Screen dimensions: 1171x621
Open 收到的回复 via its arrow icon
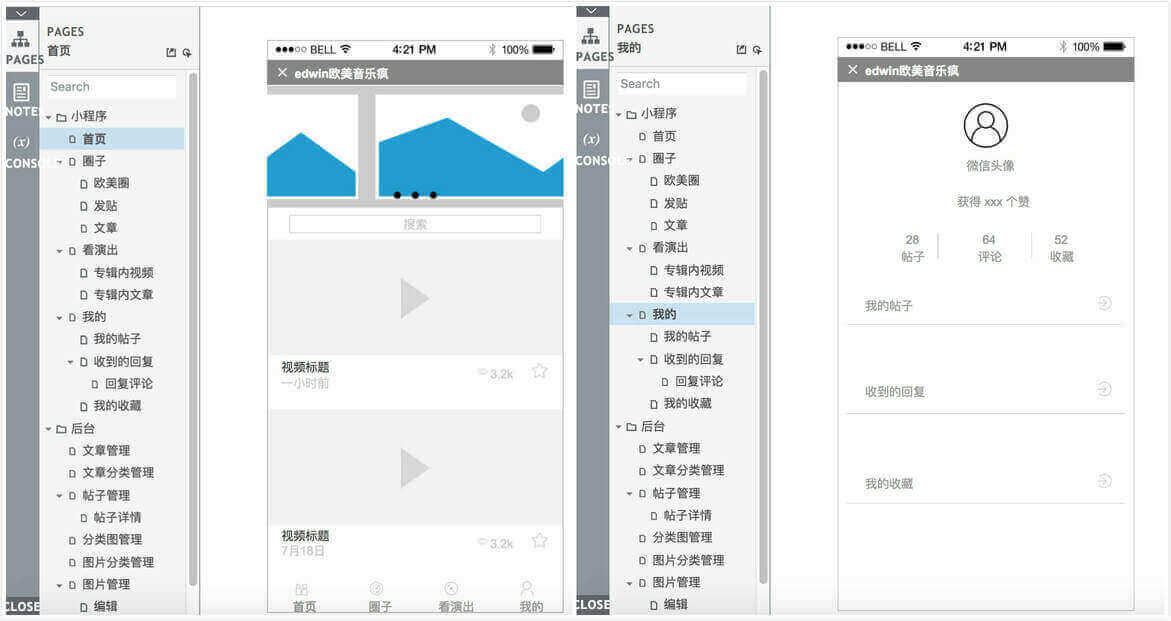1104,389
